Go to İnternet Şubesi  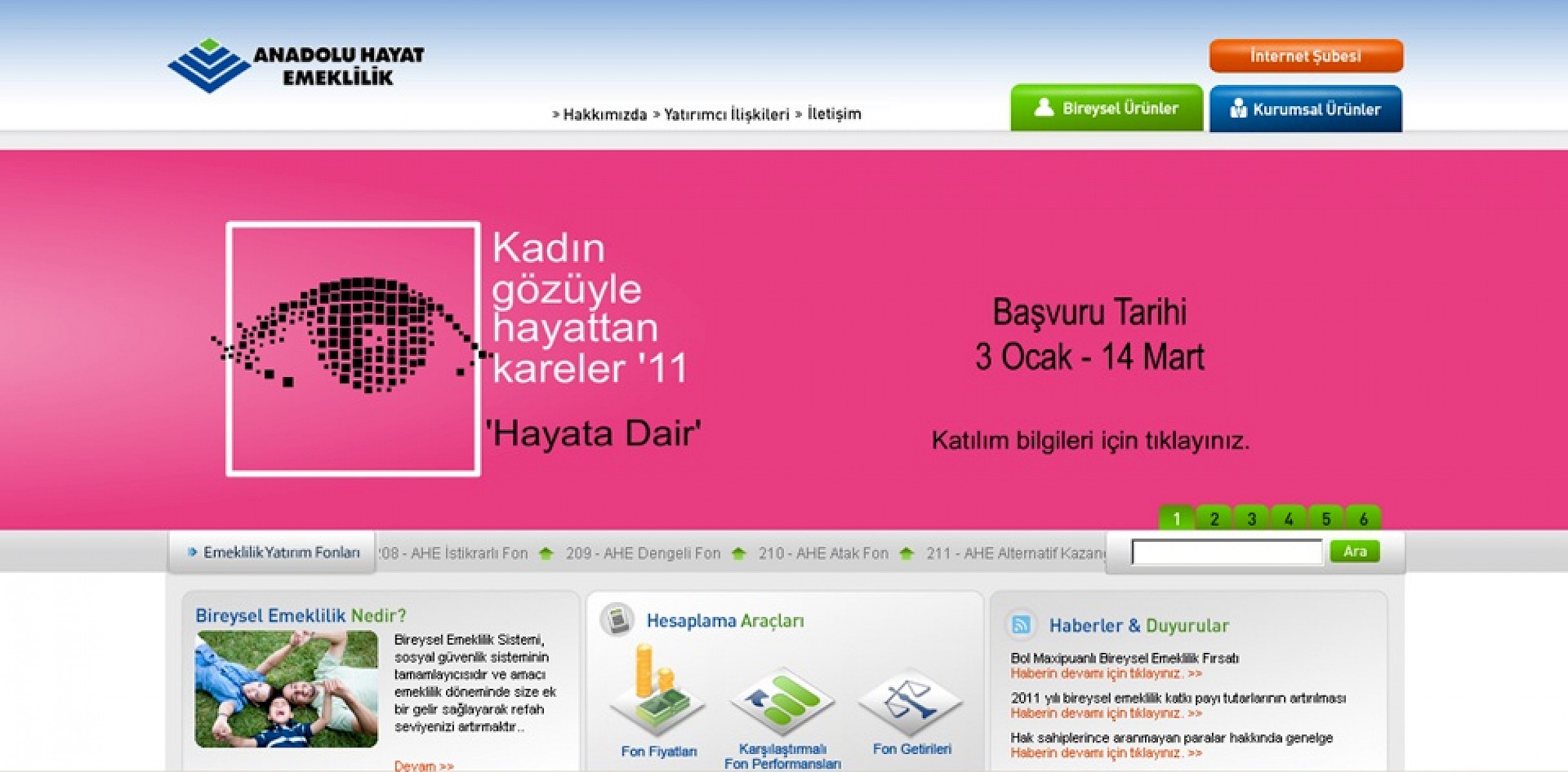tap(1305, 56)
